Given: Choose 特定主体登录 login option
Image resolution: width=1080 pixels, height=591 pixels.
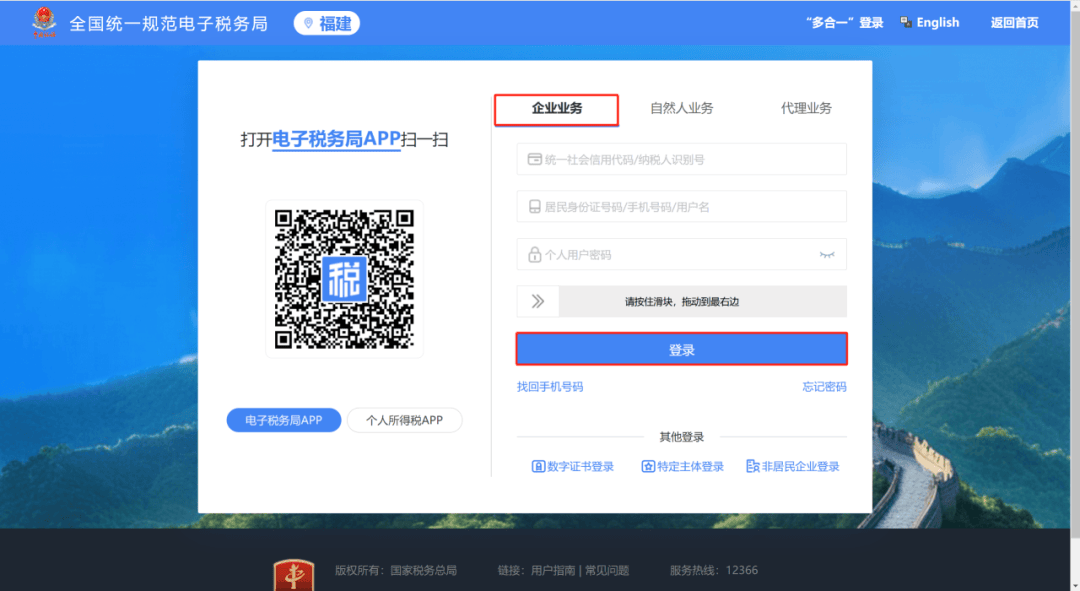Looking at the screenshot, I should (x=683, y=466).
